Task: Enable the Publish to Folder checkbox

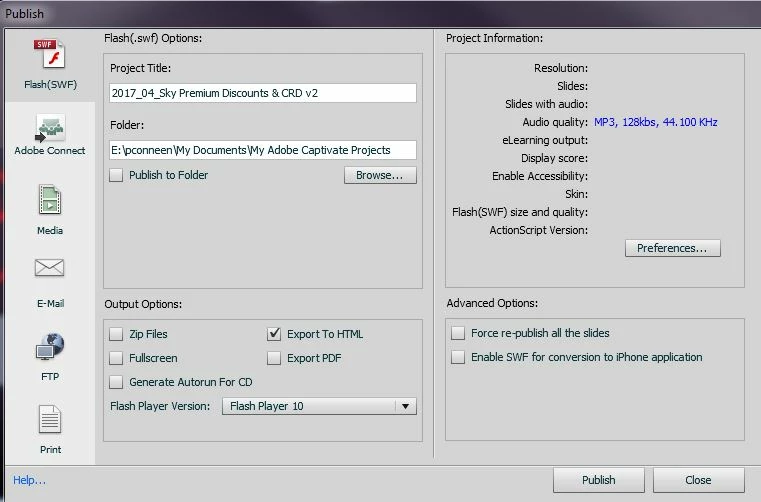Action: [116, 175]
